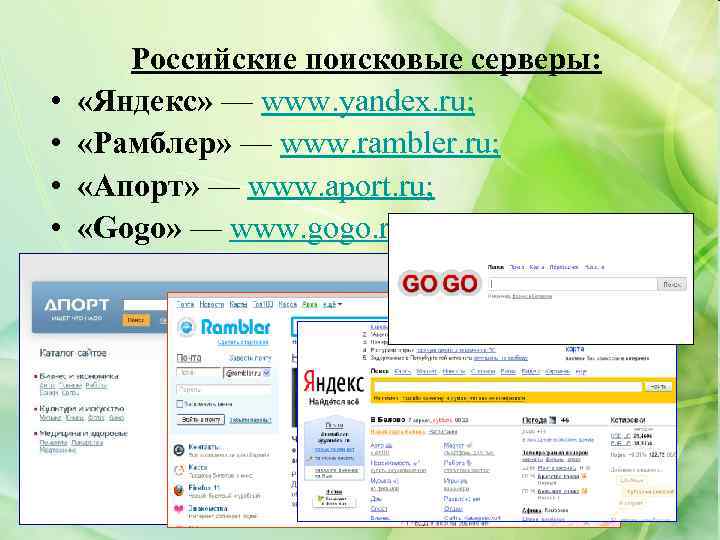Image resolution: width=720 pixels, height=540 pixels.
Task: Click the Rambler password field
Action: click(x=224, y=389)
